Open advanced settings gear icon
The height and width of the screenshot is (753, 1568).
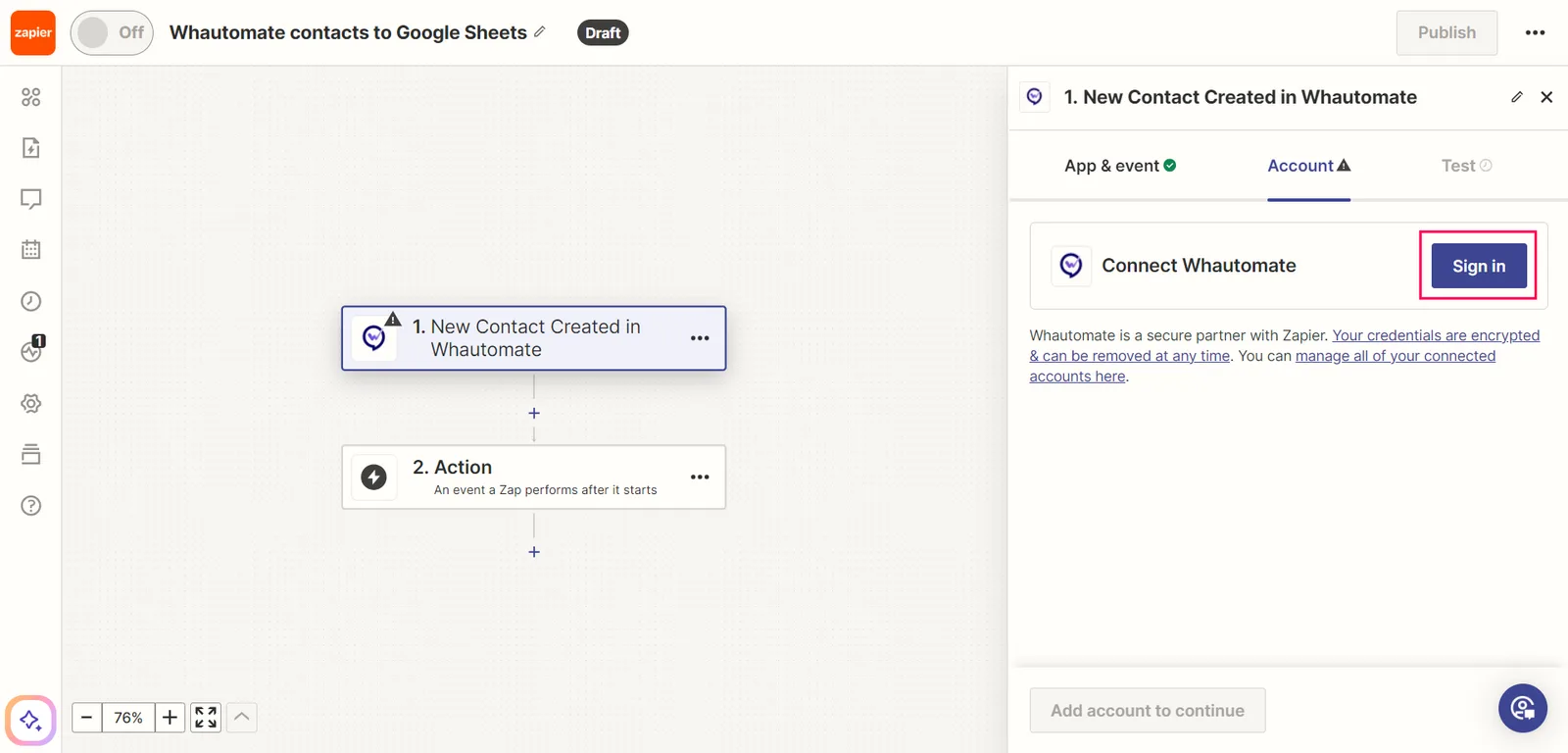point(31,403)
